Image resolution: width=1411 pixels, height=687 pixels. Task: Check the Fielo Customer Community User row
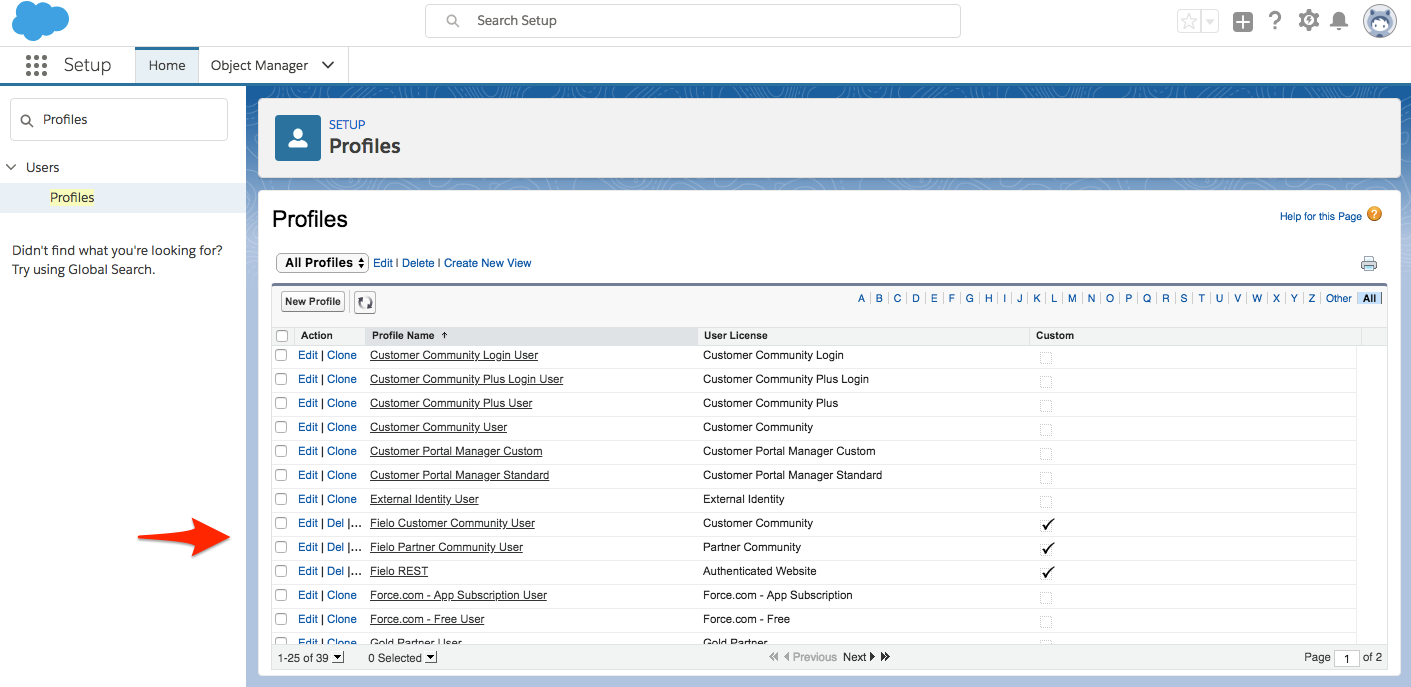point(281,523)
